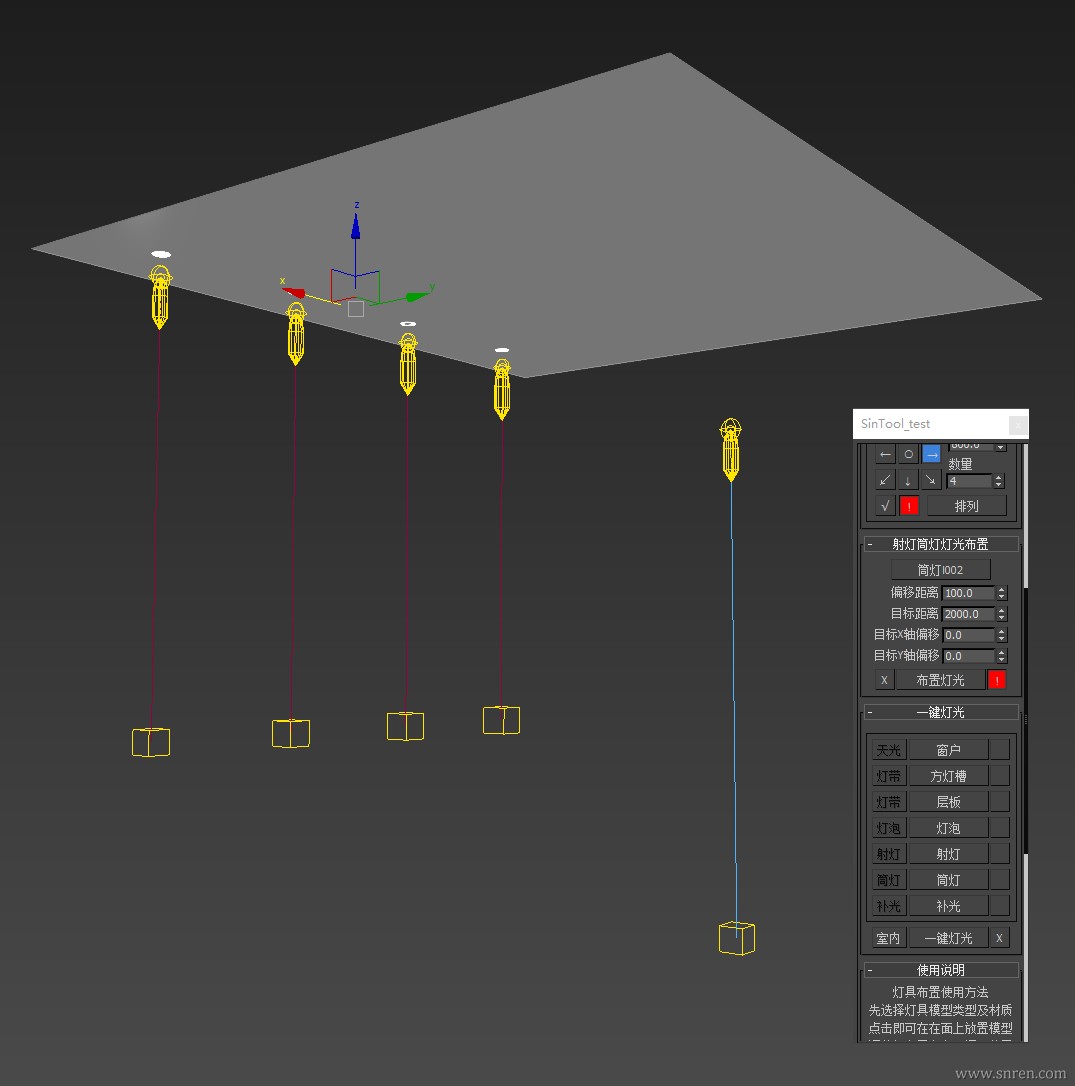
Task: Toggle the left 补光 button
Action: (x=889, y=906)
